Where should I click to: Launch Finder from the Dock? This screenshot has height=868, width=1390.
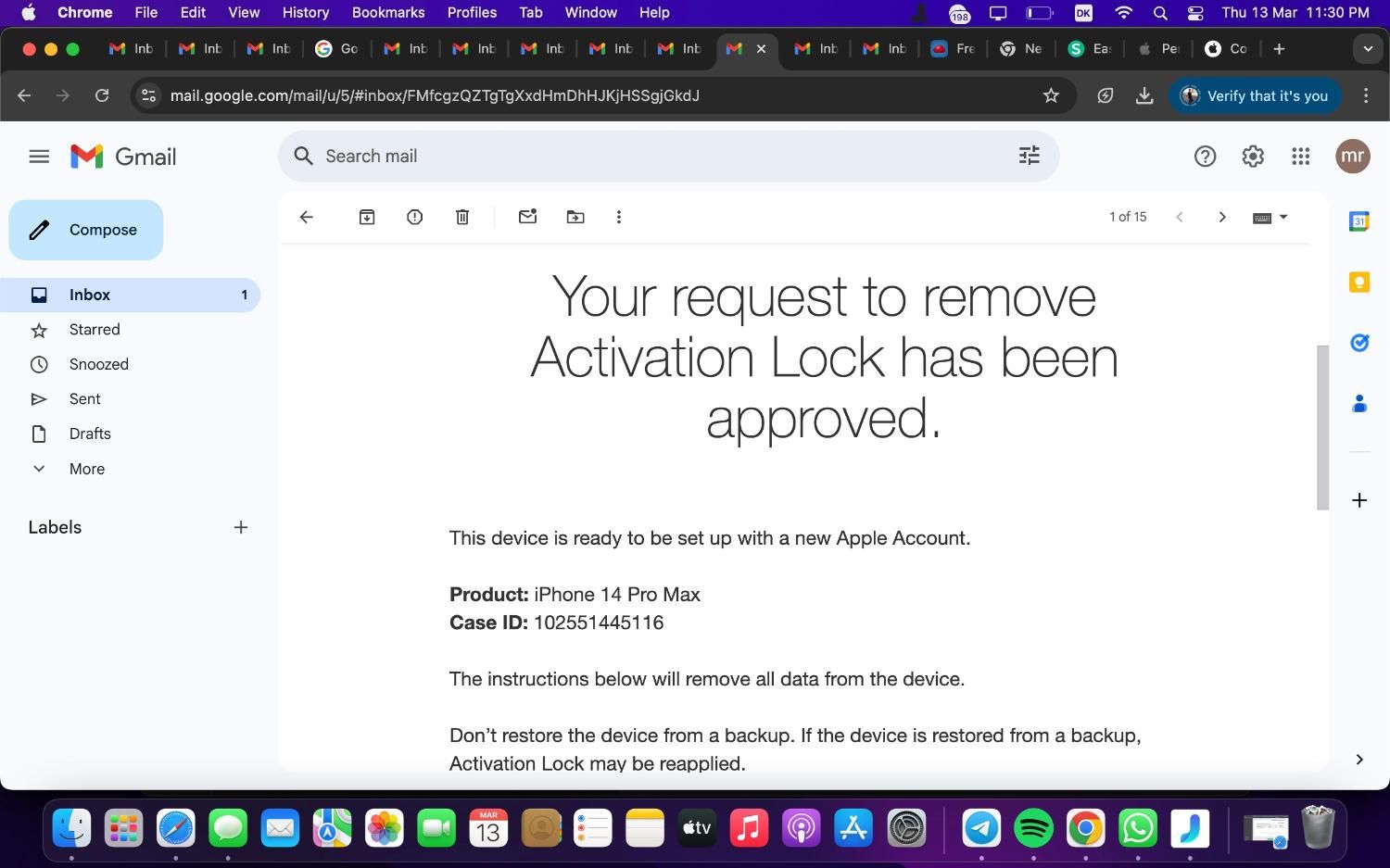[x=71, y=827]
